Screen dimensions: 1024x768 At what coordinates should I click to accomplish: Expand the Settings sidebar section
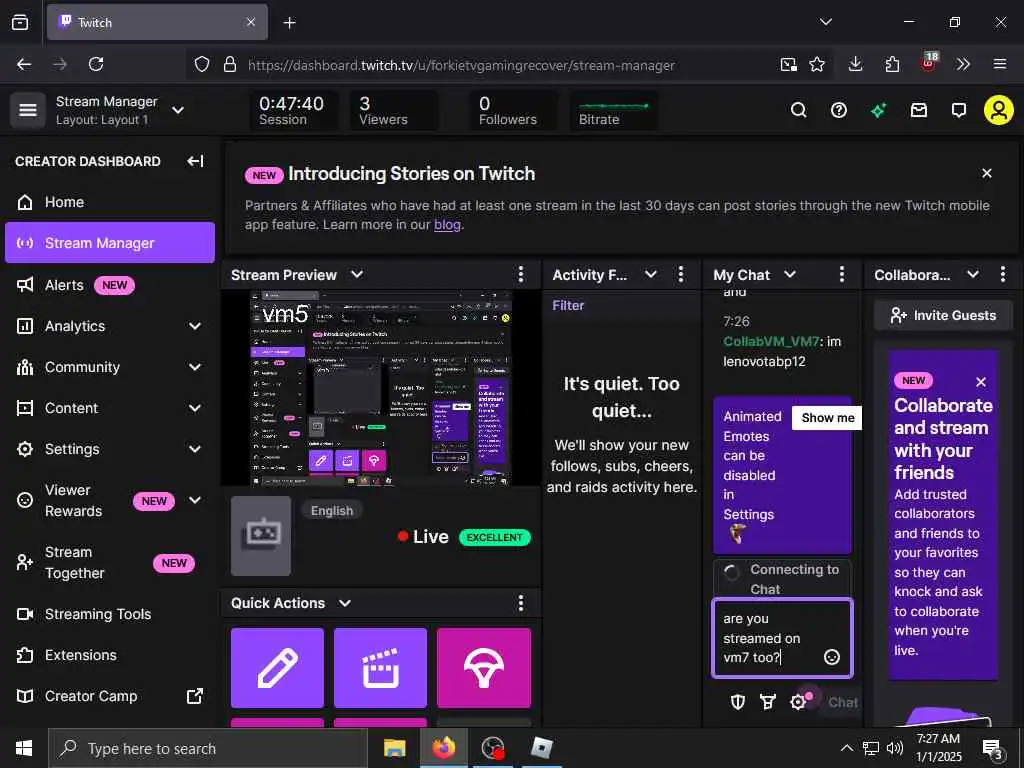(195, 449)
